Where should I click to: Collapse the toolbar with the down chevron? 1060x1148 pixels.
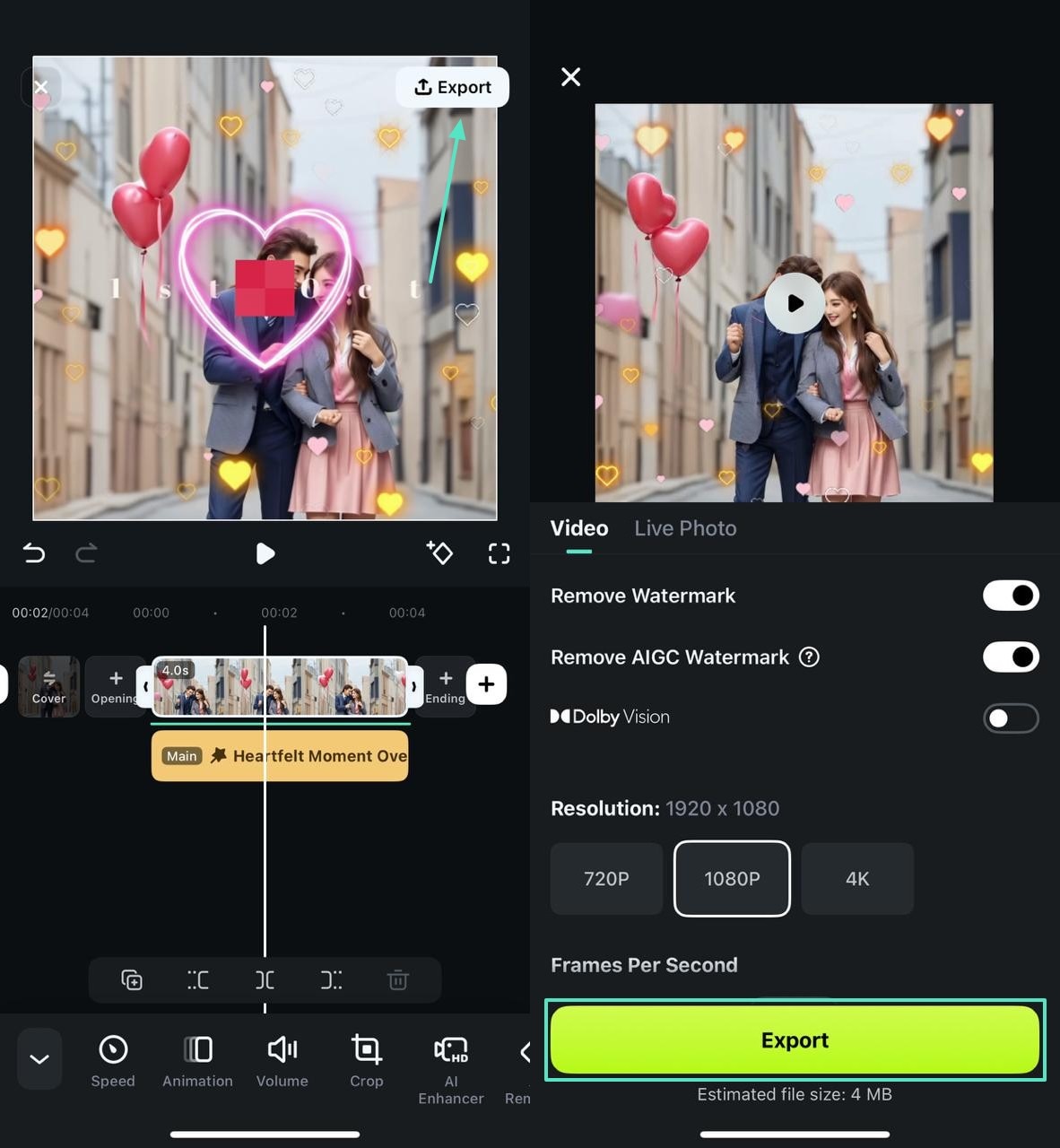coord(39,1059)
